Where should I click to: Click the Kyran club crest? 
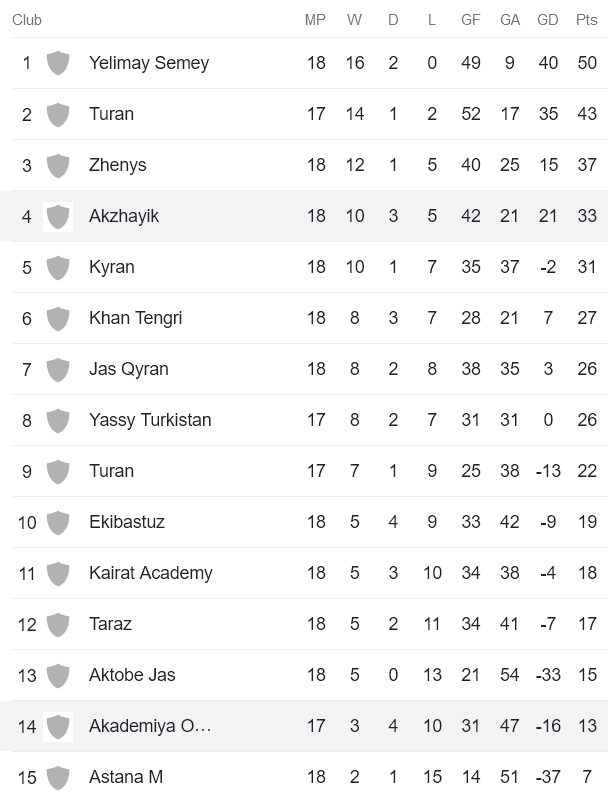coord(57,267)
